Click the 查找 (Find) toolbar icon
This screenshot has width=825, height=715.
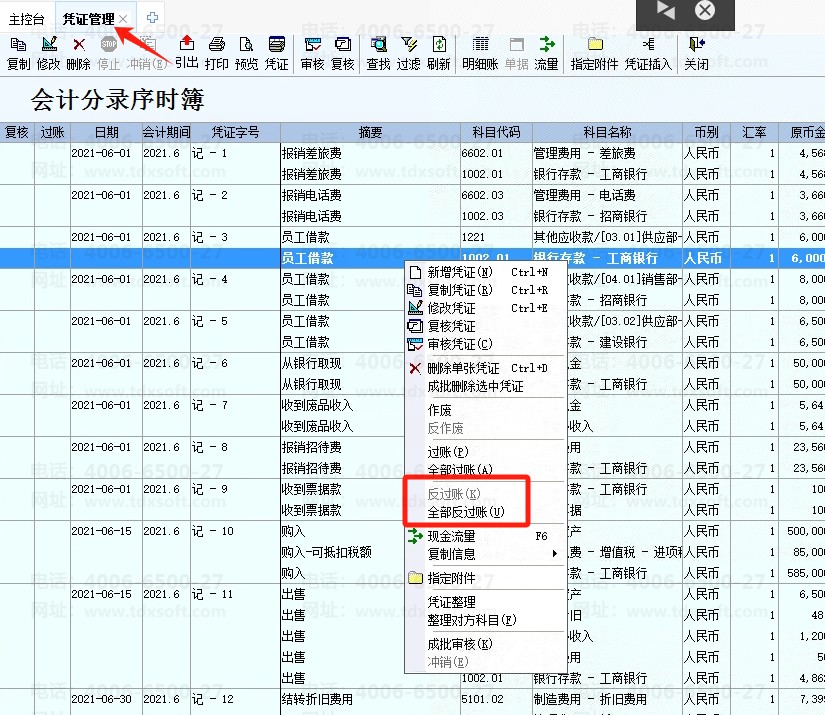point(378,52)
